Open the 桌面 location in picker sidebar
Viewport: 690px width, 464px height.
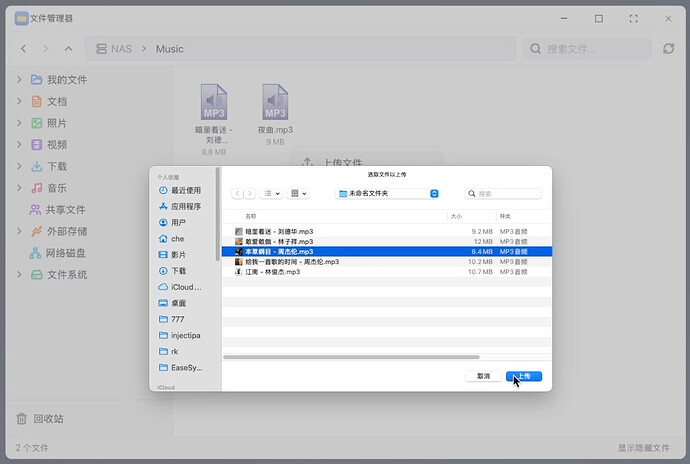click(178, 303)
